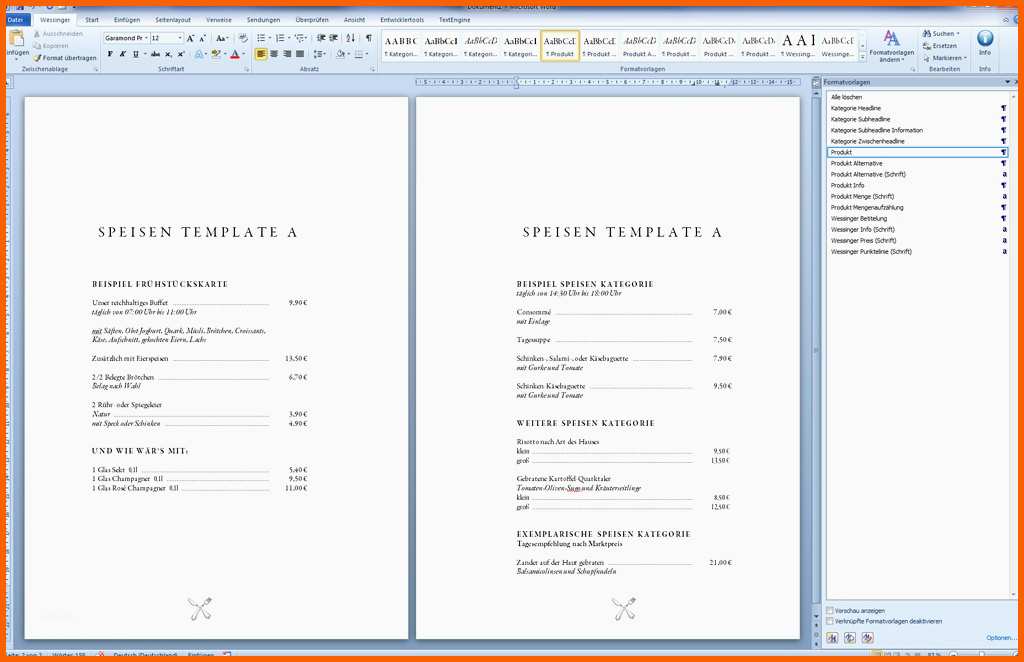Apply bold formatting
1024x662 pixels.
coord(108,54)
